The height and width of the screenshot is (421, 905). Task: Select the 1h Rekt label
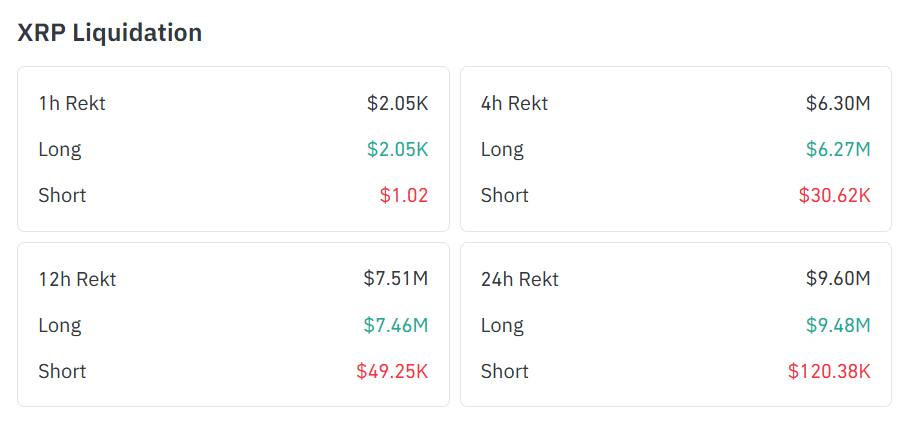pyautogui.click(x=72, y=103)
